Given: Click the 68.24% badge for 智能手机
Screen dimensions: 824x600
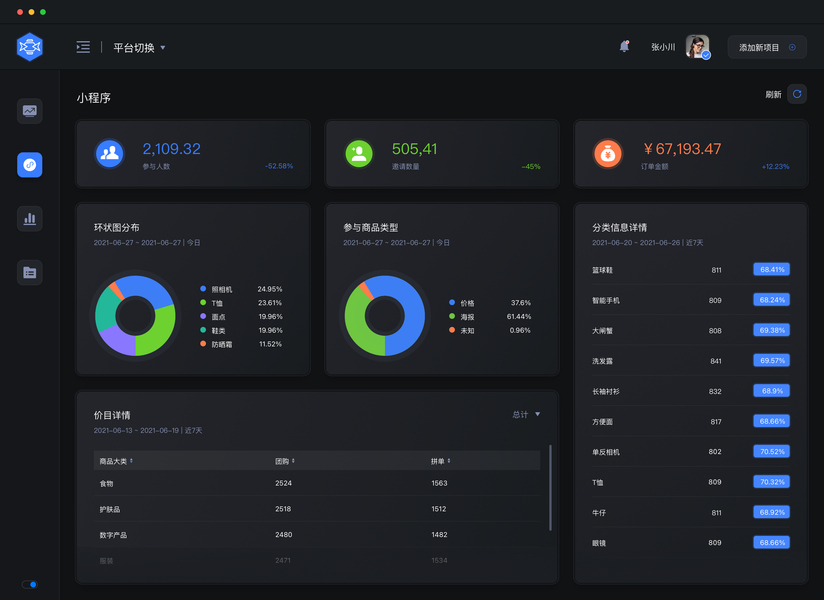Looking at the screenshot, I should 771,300.
